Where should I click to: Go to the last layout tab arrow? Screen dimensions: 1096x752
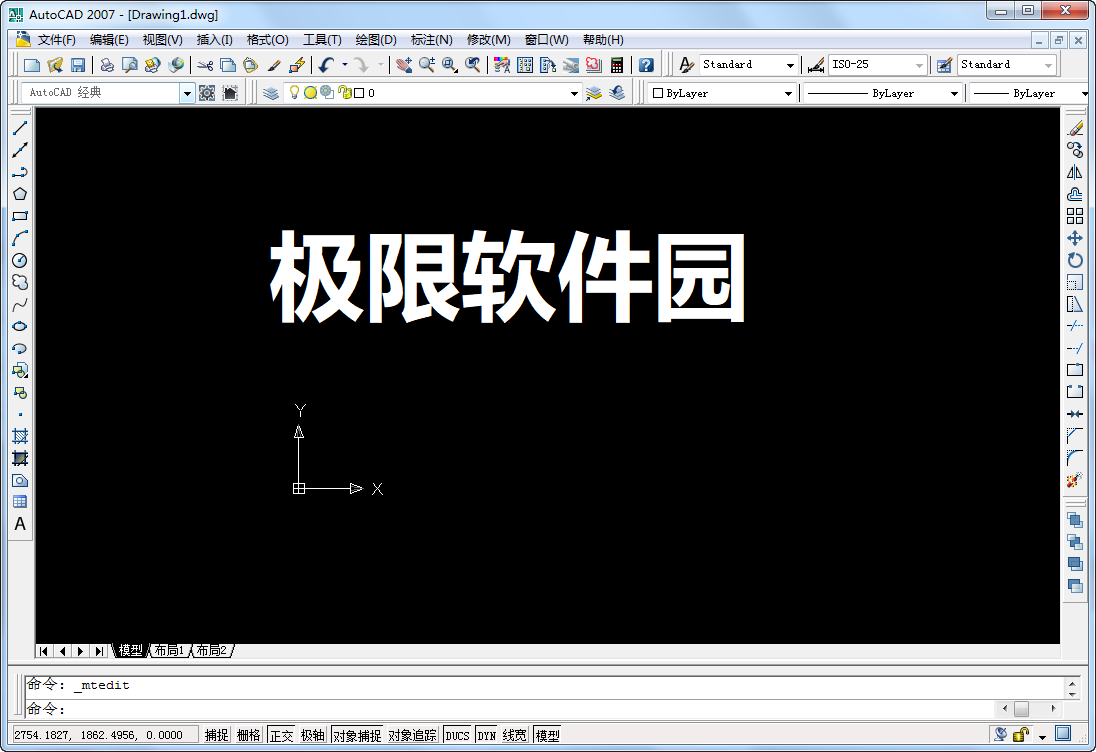99,651
